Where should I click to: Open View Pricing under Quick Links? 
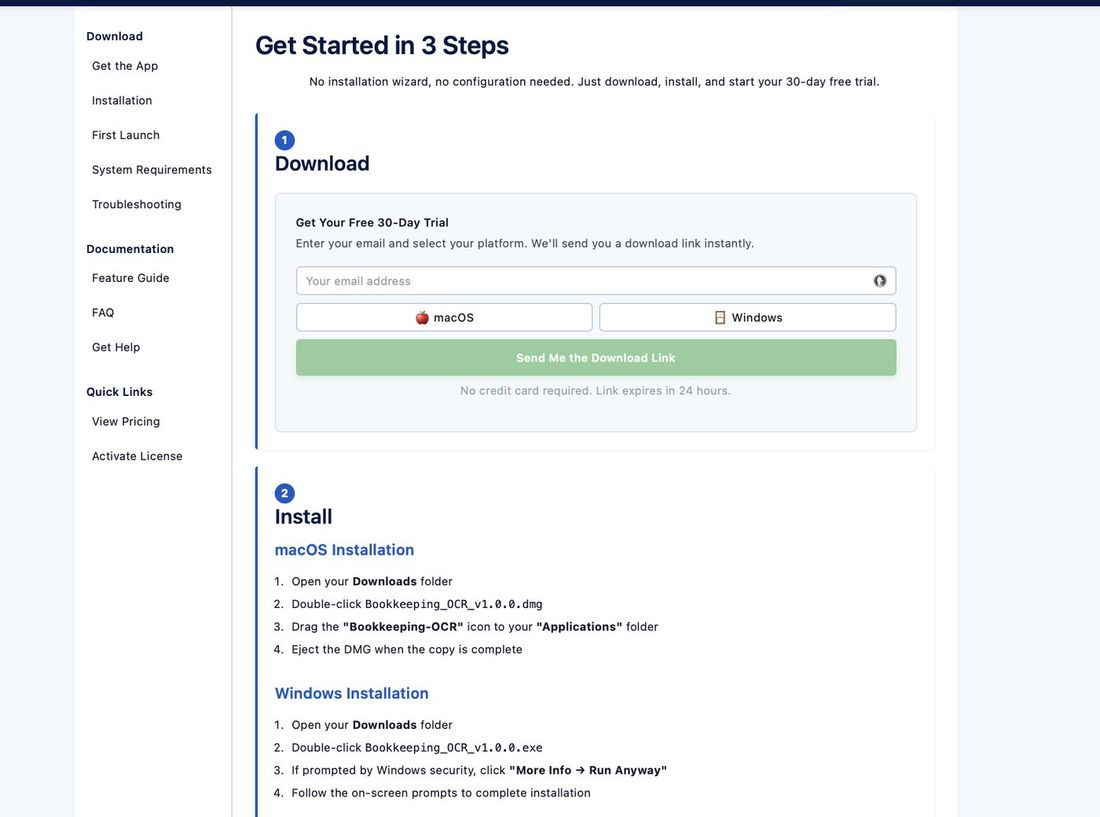point(126,420)
